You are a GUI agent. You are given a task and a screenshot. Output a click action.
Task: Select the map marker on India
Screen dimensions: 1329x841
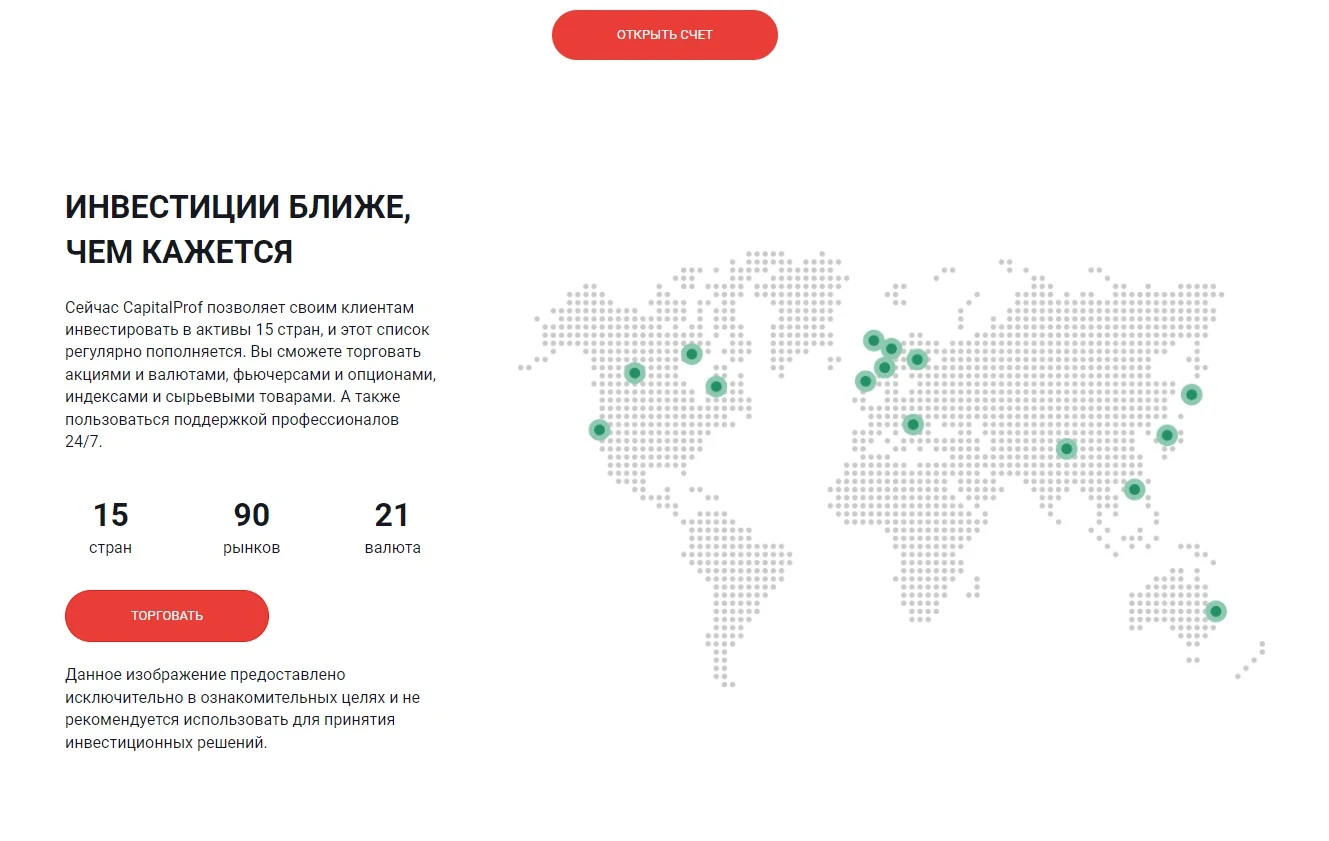pos(1066,449)
